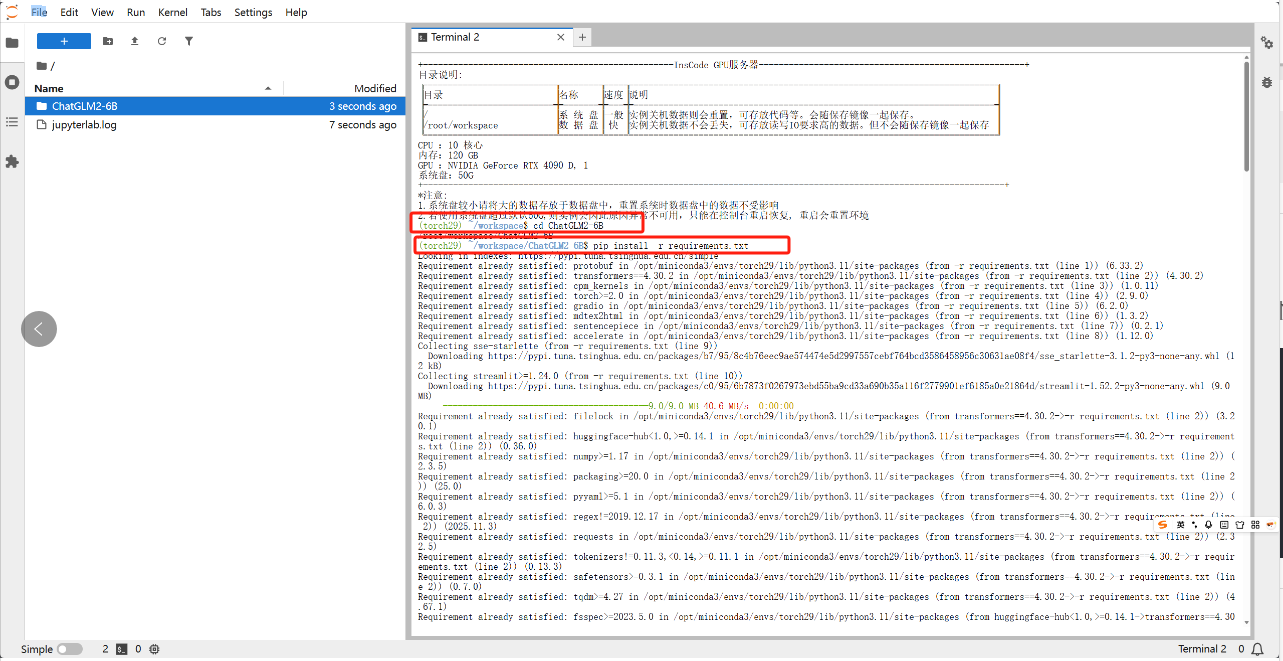Click the IME voice input microphone icon
Image resolution: width=1283 pixels, height=661 pixels.
tap(1209, 524)
